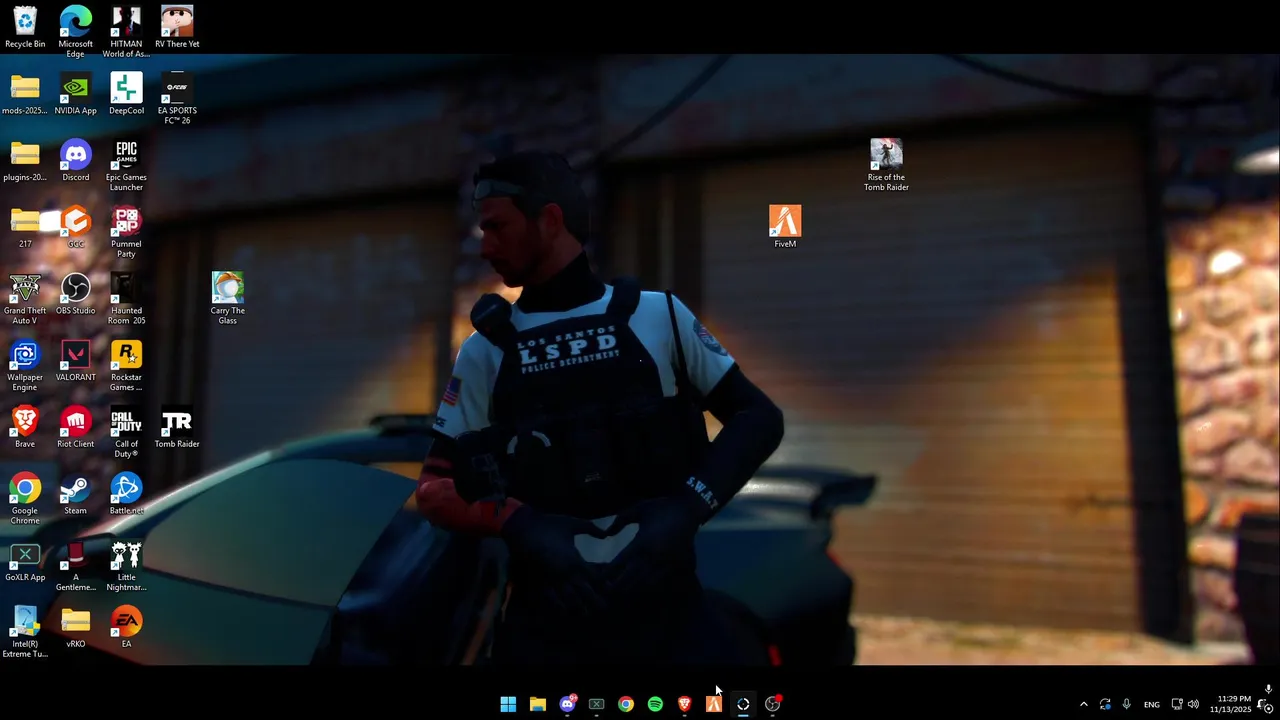Select the plugins-20 folder icon
The image size is (1280, 720).
click(25, 161)
